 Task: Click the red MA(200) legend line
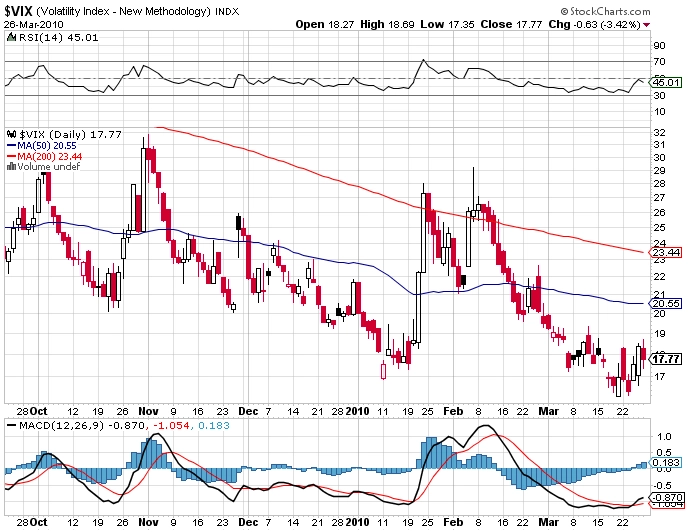11,156
